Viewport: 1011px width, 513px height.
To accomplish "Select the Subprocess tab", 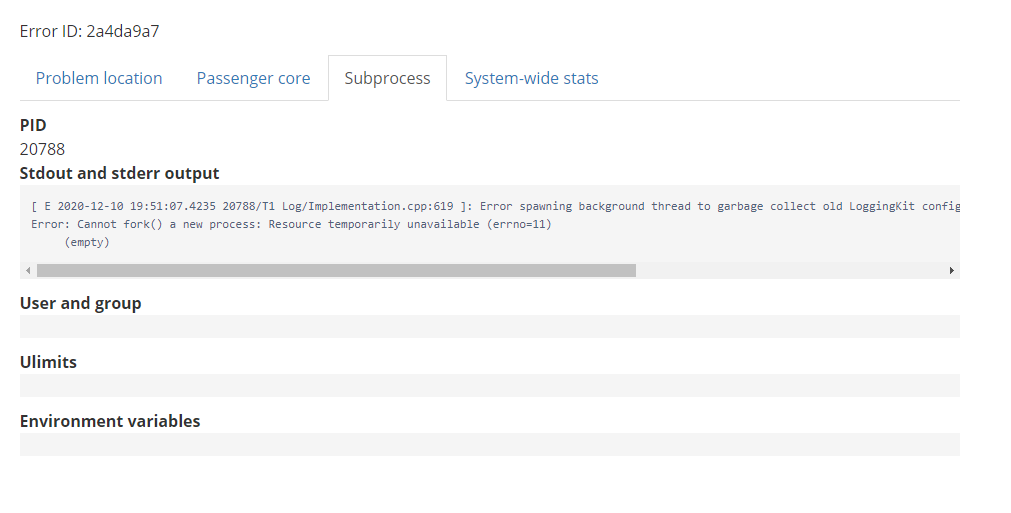I will pos(388,78).
